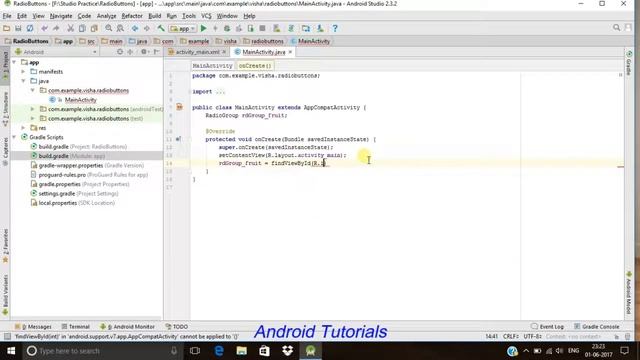Click the taskbar search box
Viewport: 640px width, 360px height.
click(x=102, y=351)
